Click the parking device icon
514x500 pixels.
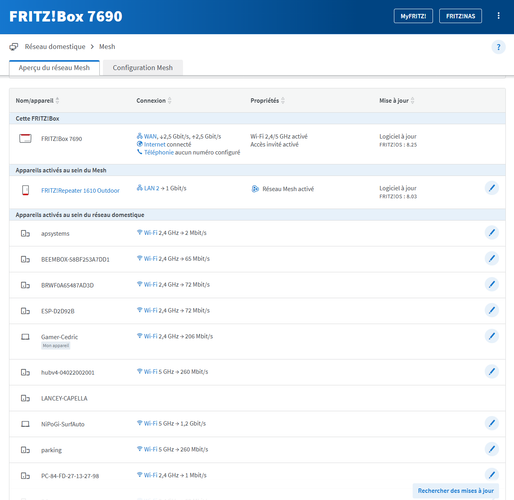[x=25, y=450]
